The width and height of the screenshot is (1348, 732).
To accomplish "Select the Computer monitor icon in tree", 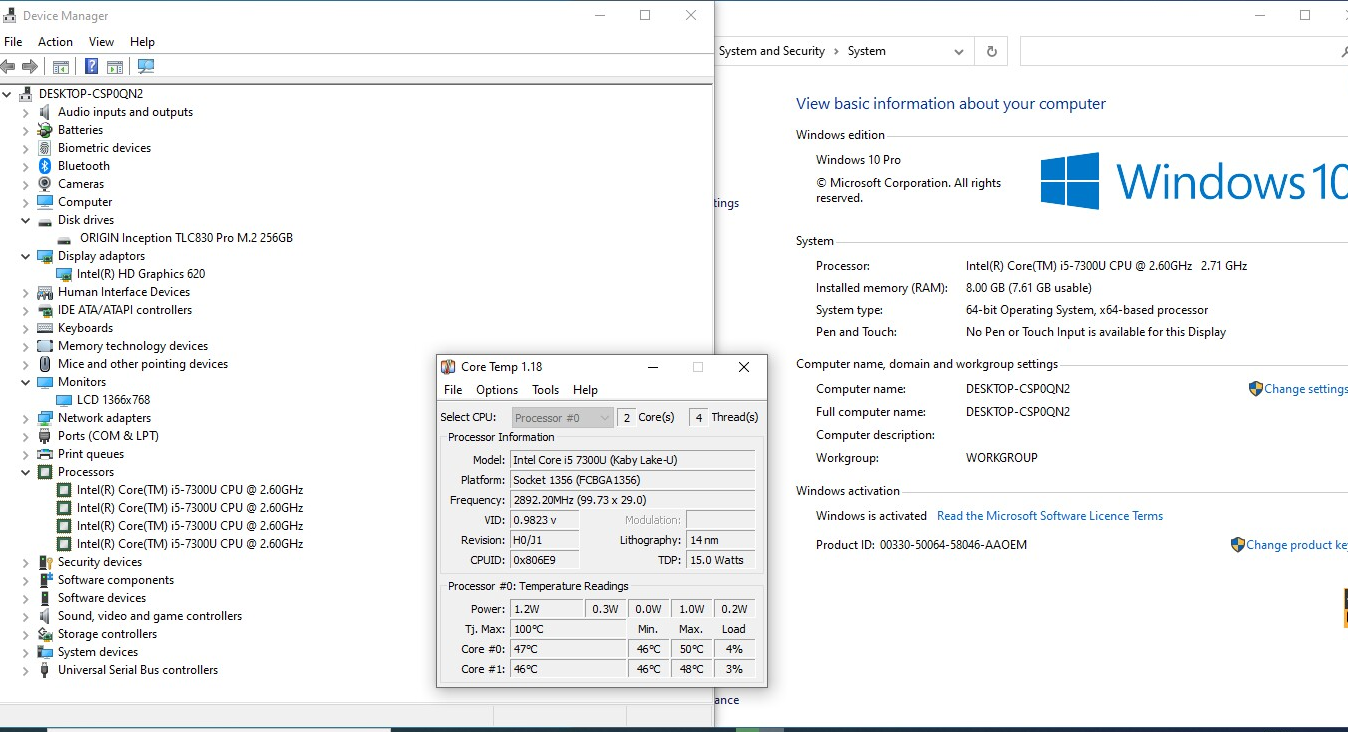I will [45, 202].
